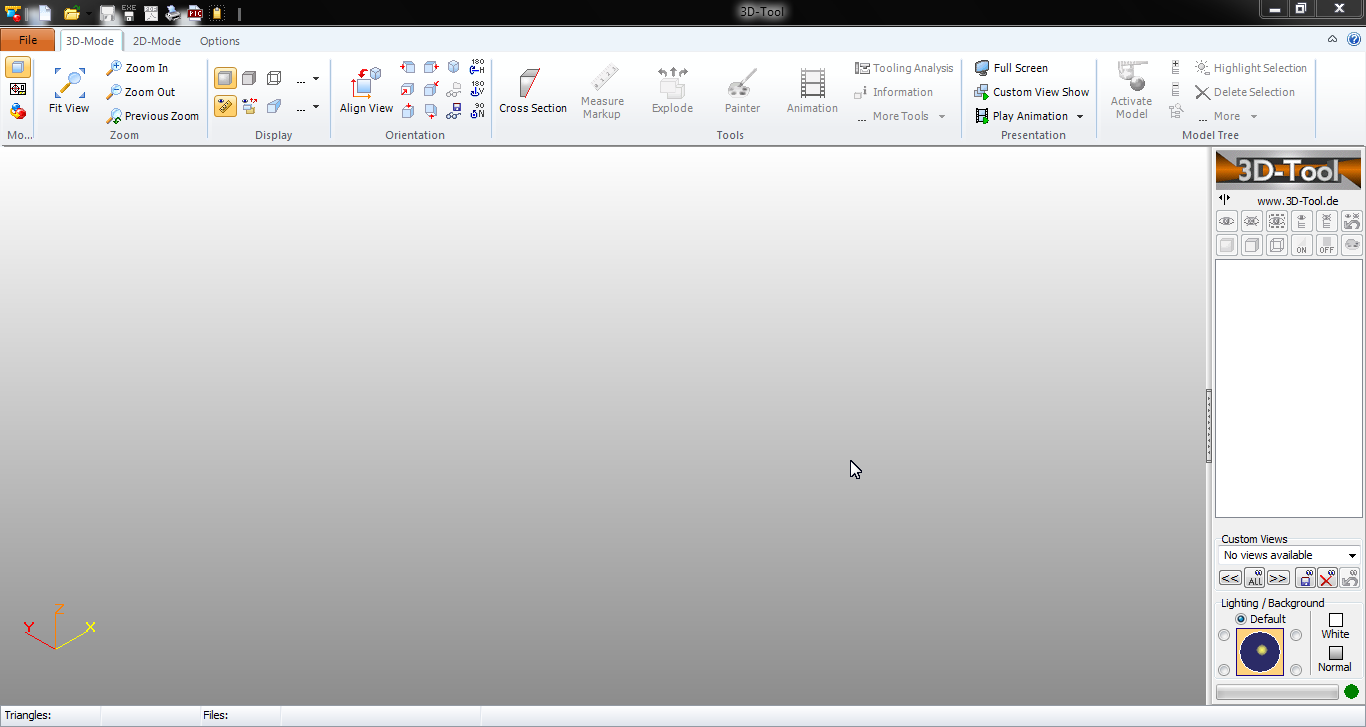Click the PDF export icon in title bar

point(151,13)
